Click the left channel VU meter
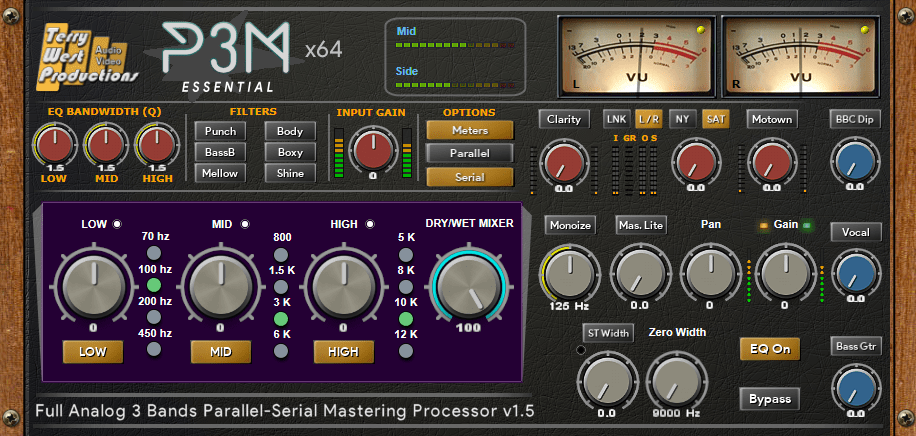 [637, 57]
